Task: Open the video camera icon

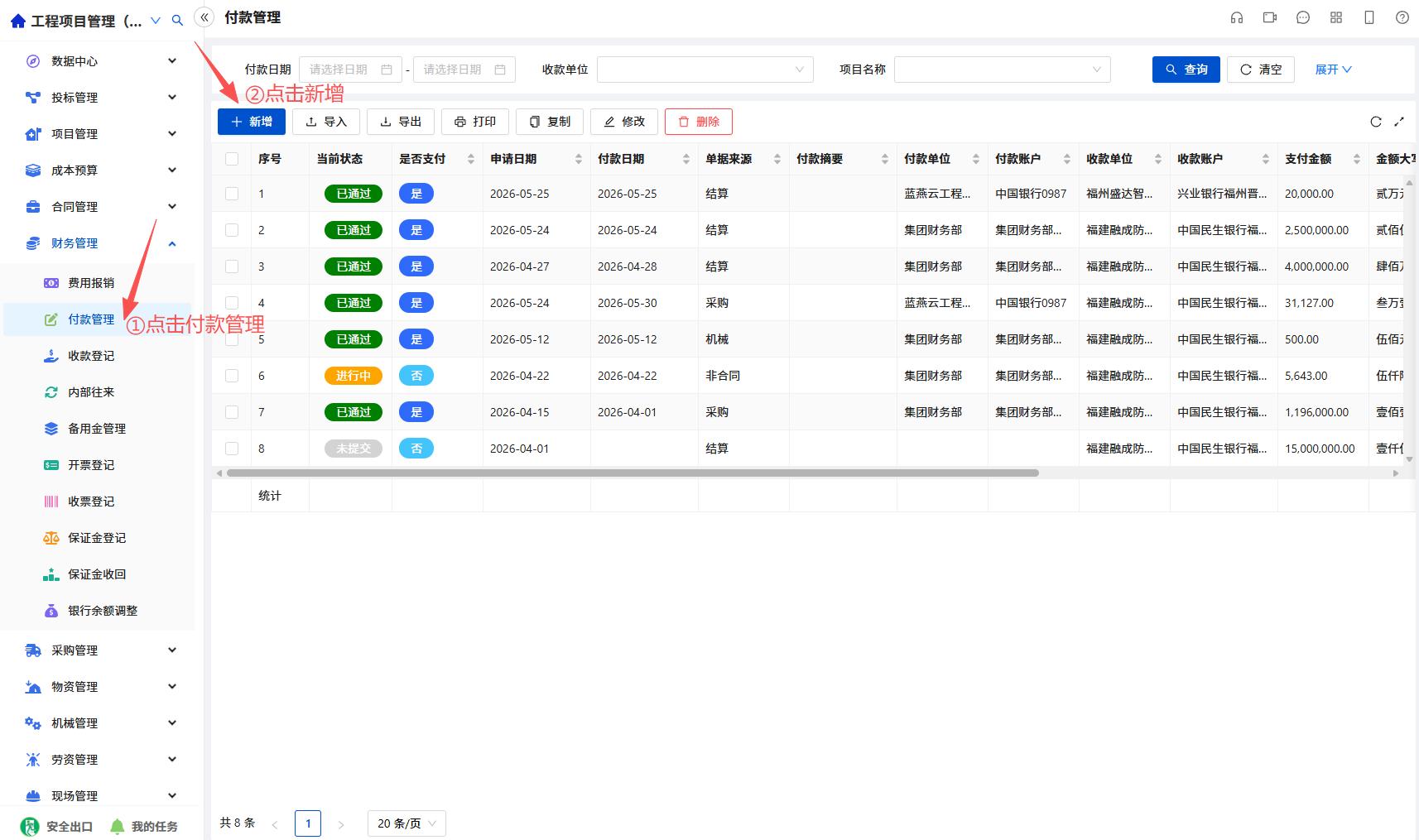Action: pos(1270,17)
